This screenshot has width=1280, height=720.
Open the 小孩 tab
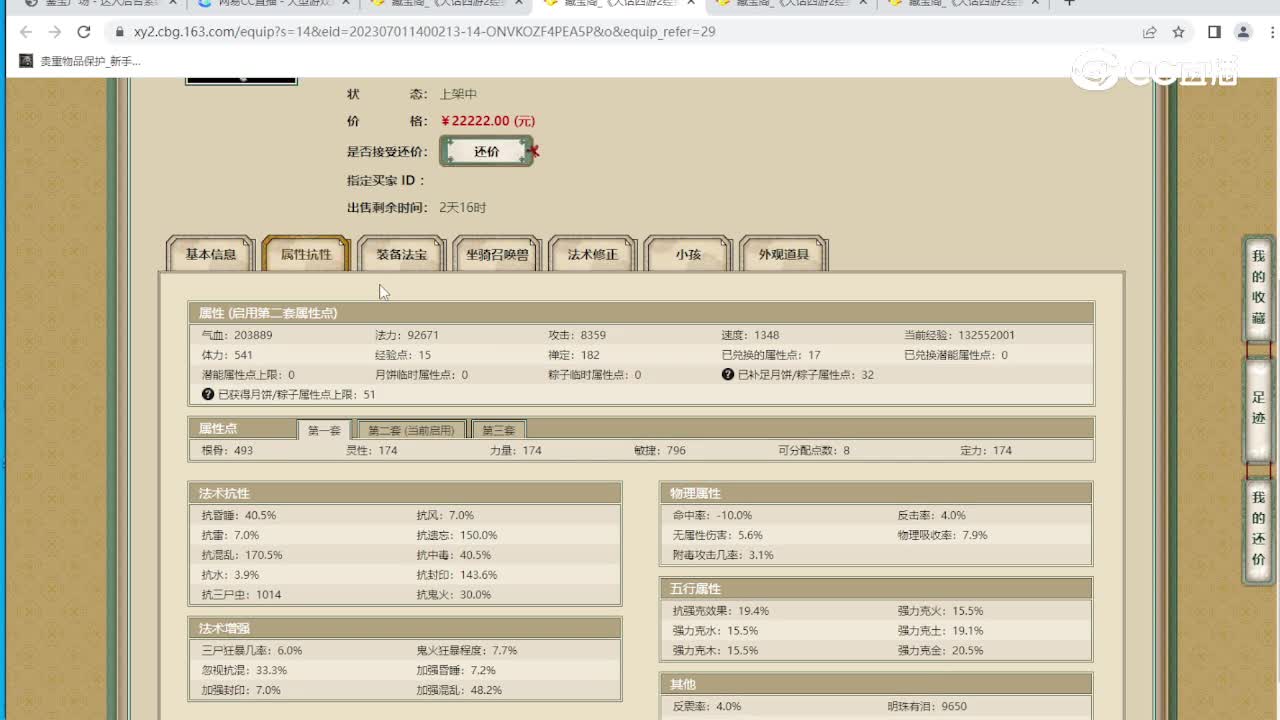[688, 254]
